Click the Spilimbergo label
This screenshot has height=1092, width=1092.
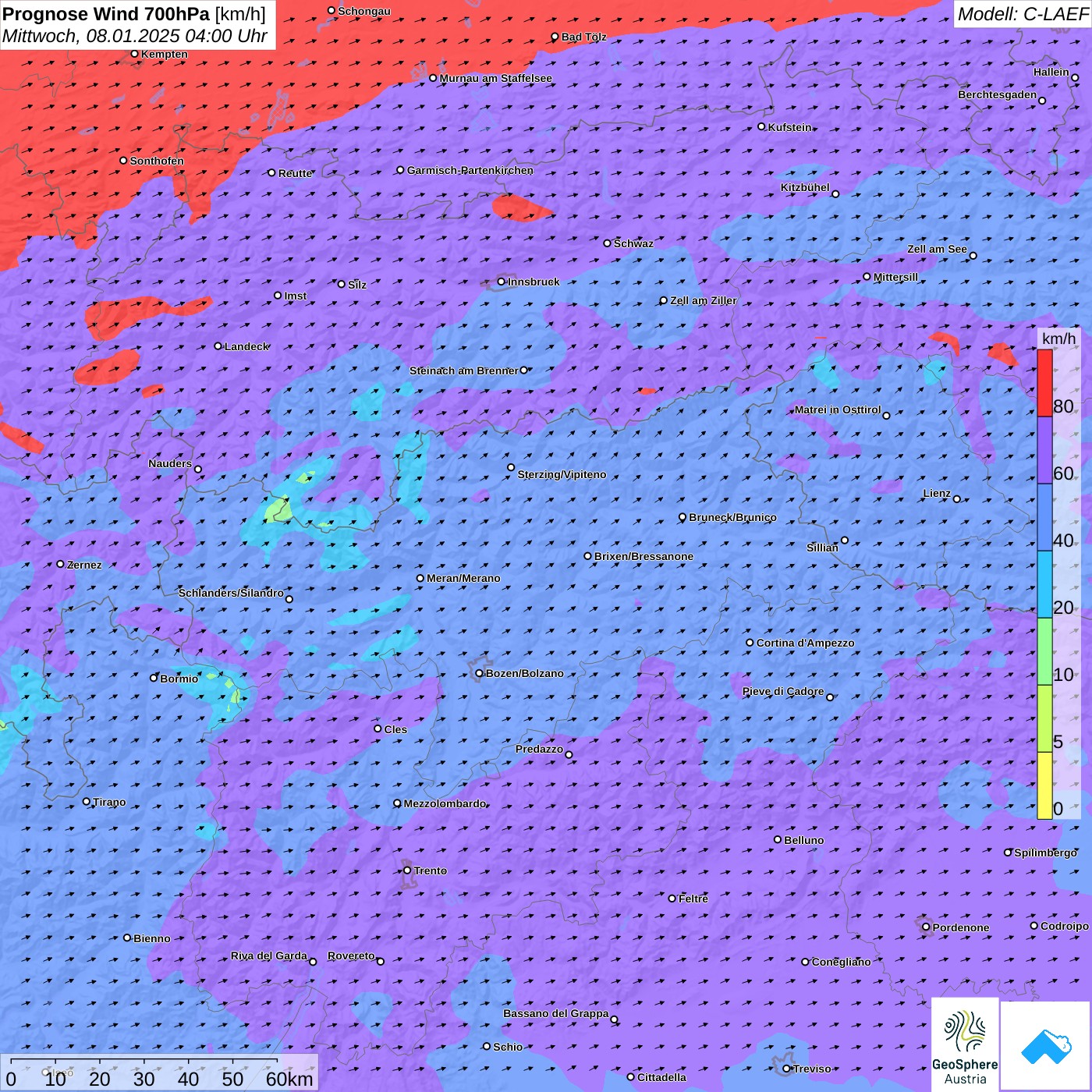coord(1046,853)
